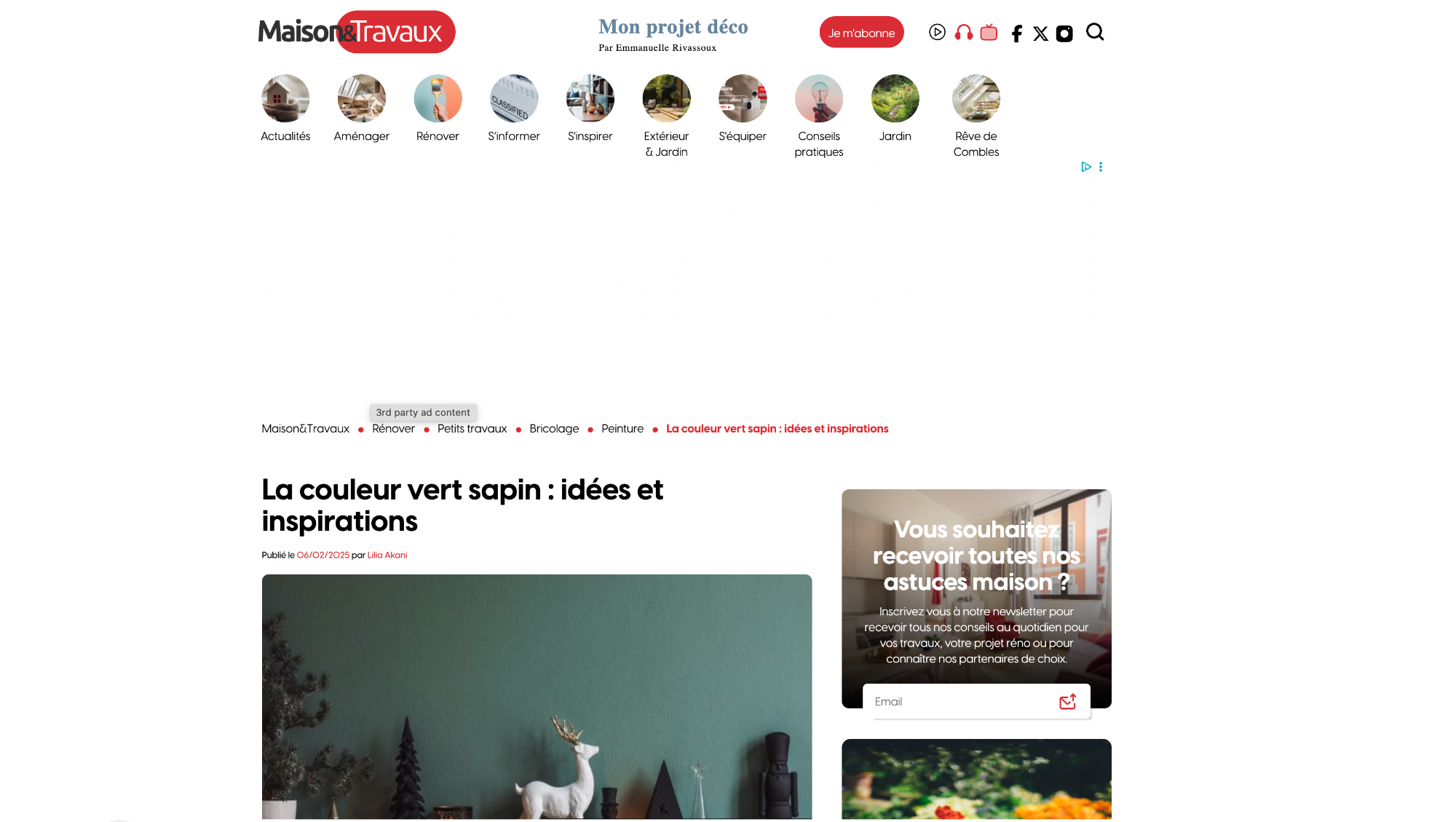Select the Conseils pratiques category
Screen dimensions: 1456x822
[x=819, y=116]
